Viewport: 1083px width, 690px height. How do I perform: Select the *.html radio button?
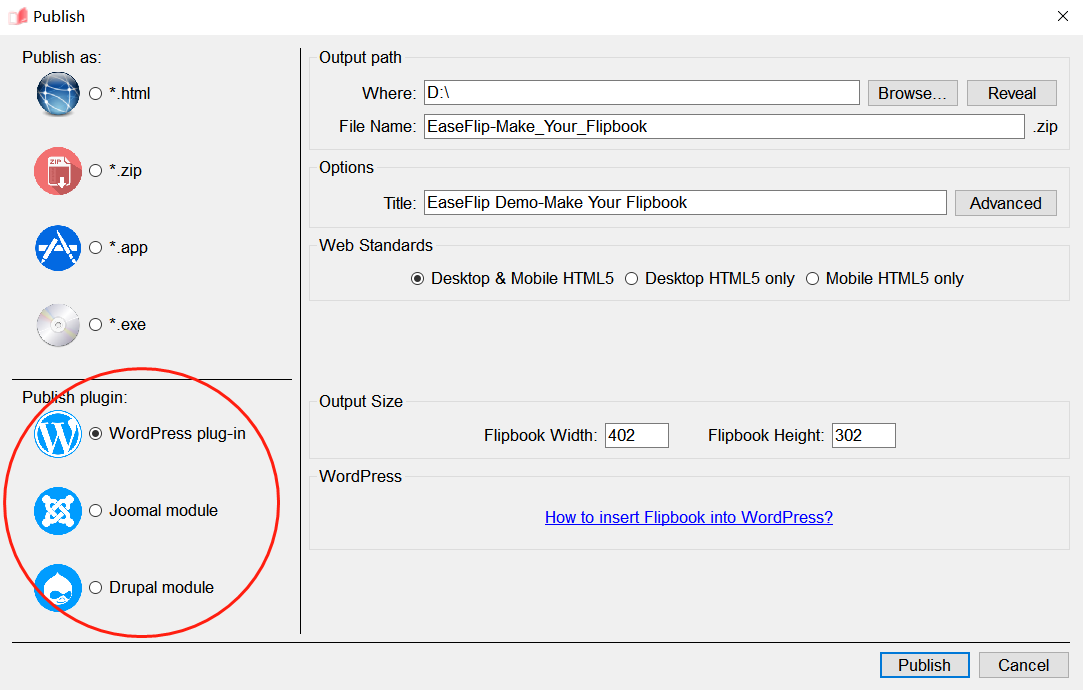point(96,94)
